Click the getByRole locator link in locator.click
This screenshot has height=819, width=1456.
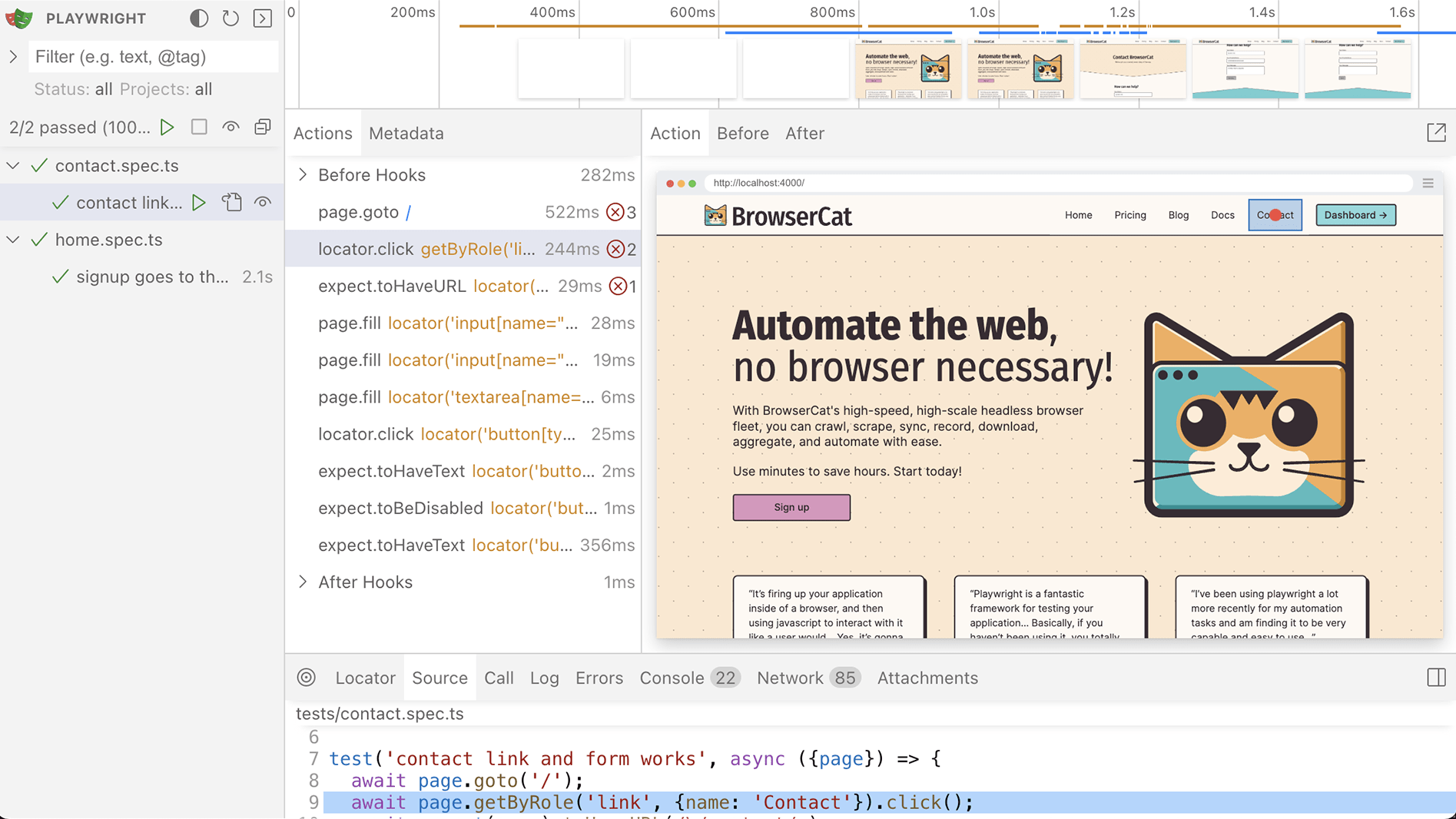click(478, 249)
